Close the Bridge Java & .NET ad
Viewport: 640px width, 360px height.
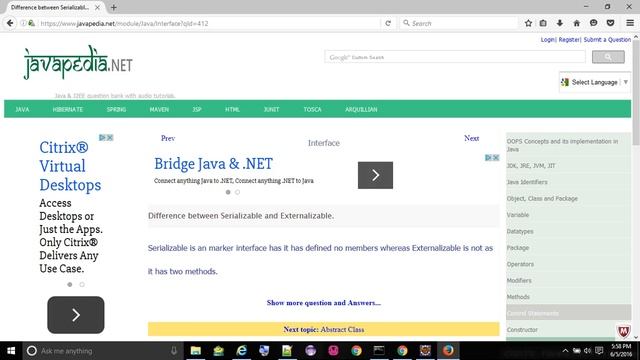click(496, 158)
